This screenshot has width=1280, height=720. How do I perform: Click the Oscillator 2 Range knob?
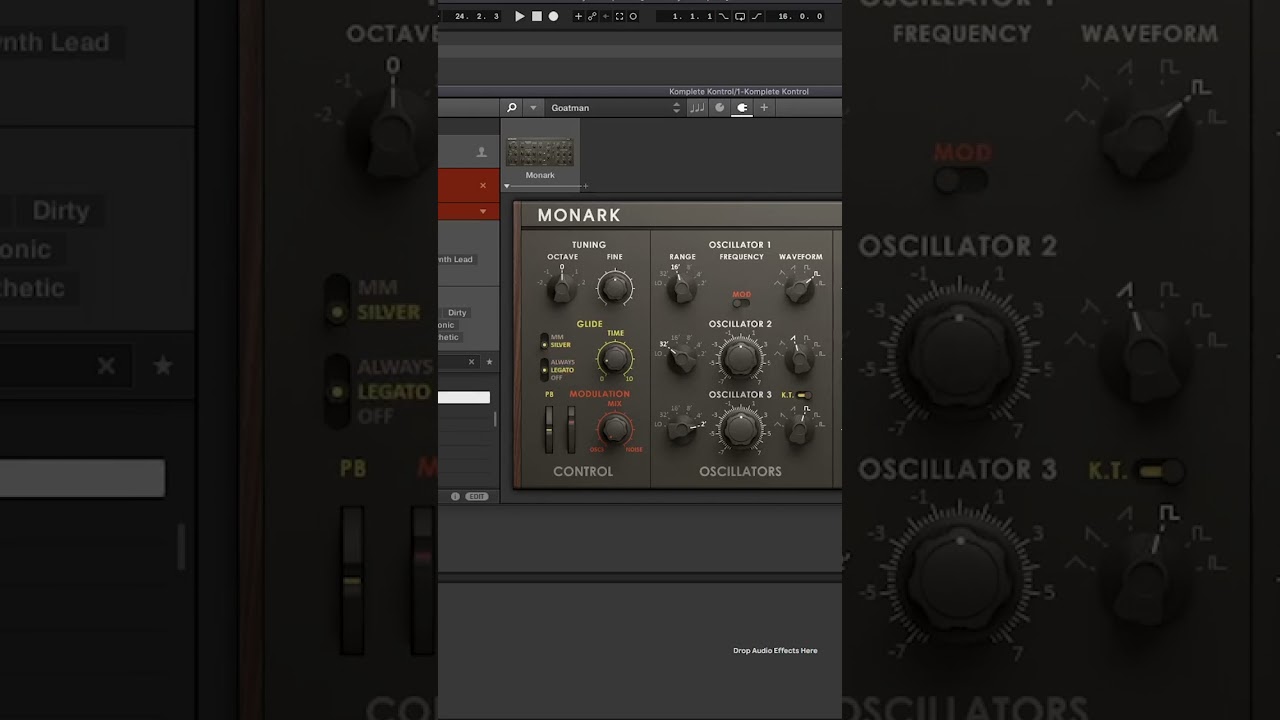pyautogui.click(x=683, y=360)
